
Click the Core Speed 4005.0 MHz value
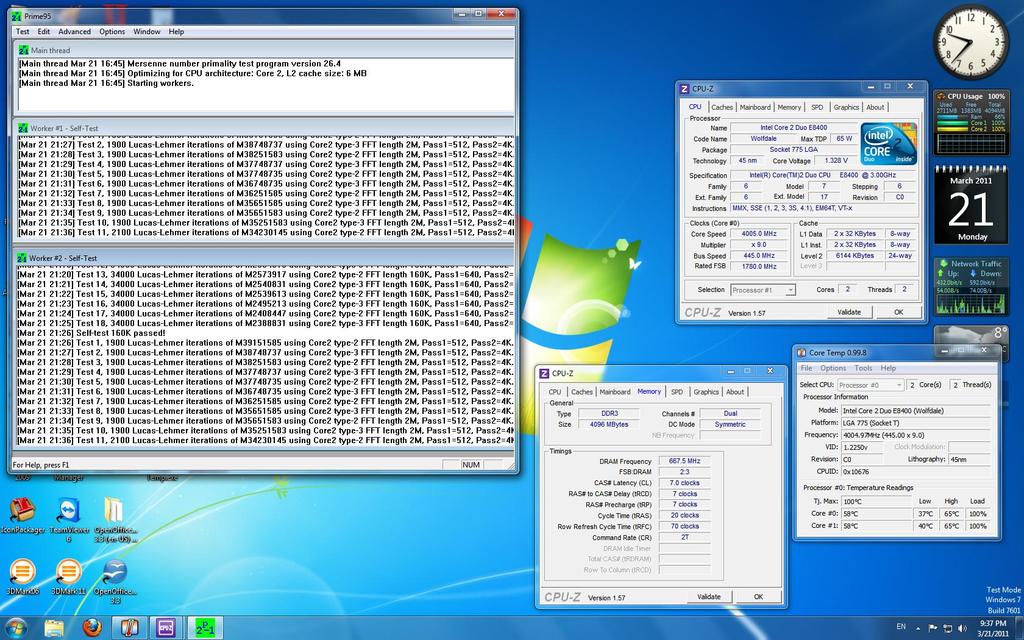759,234
